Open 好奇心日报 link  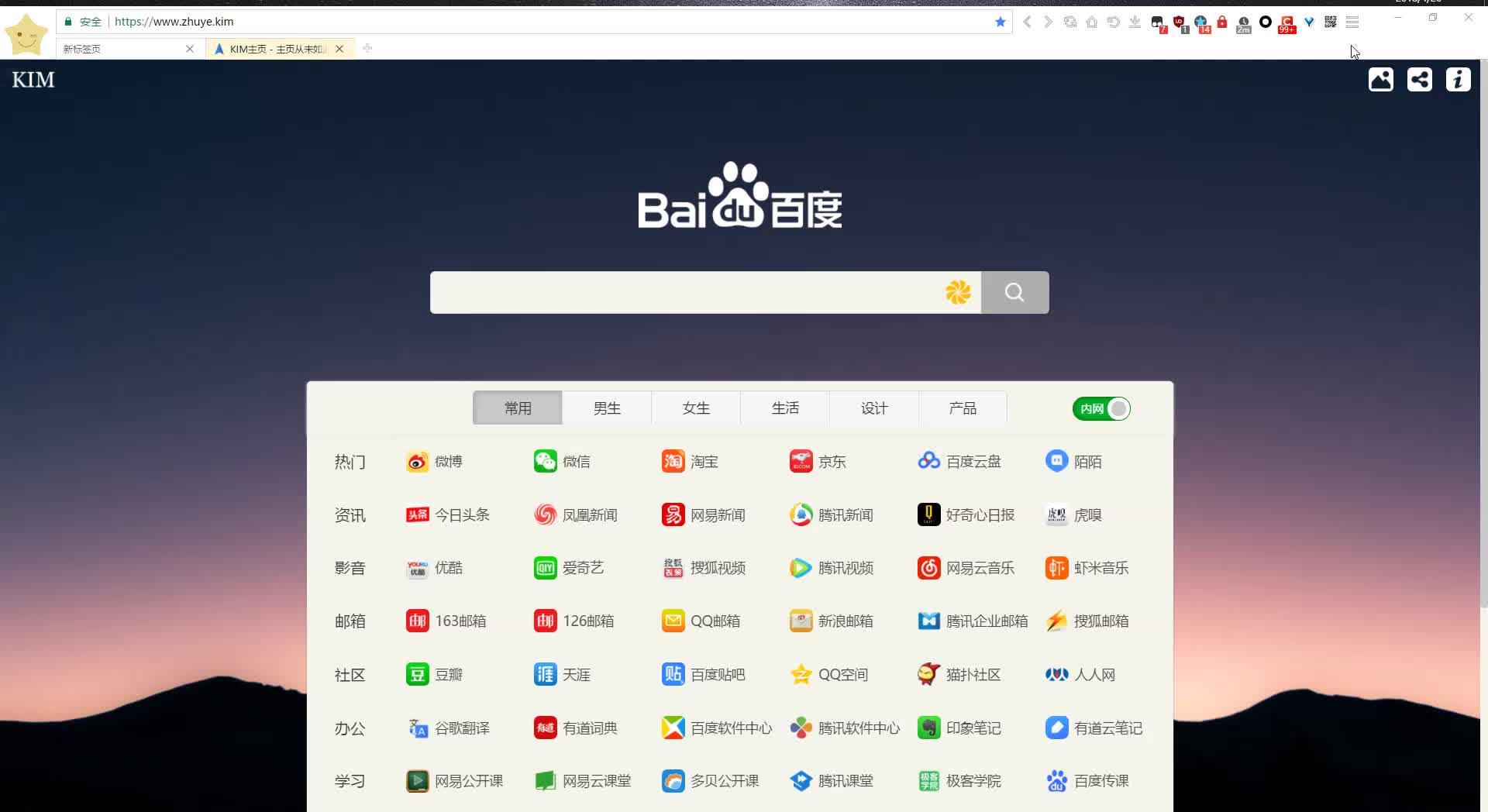966,515
